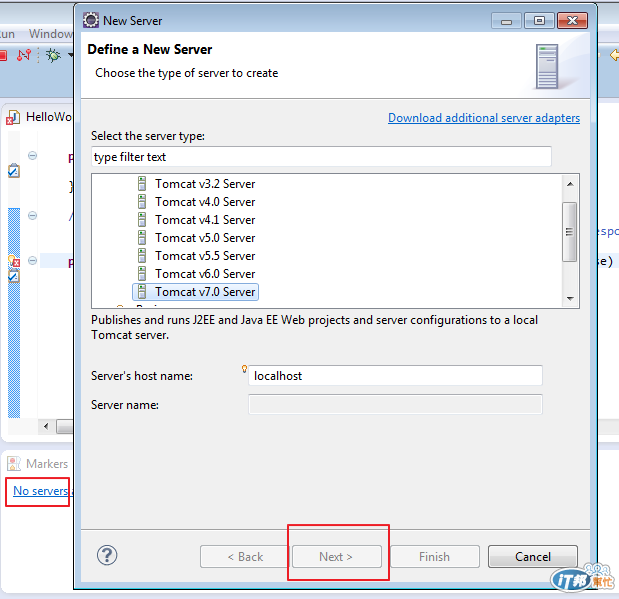Image resolution: width=619 pixels, height=599 pixels.
Task: Click the Markers tab icon
Action: [x=14, y=464]
